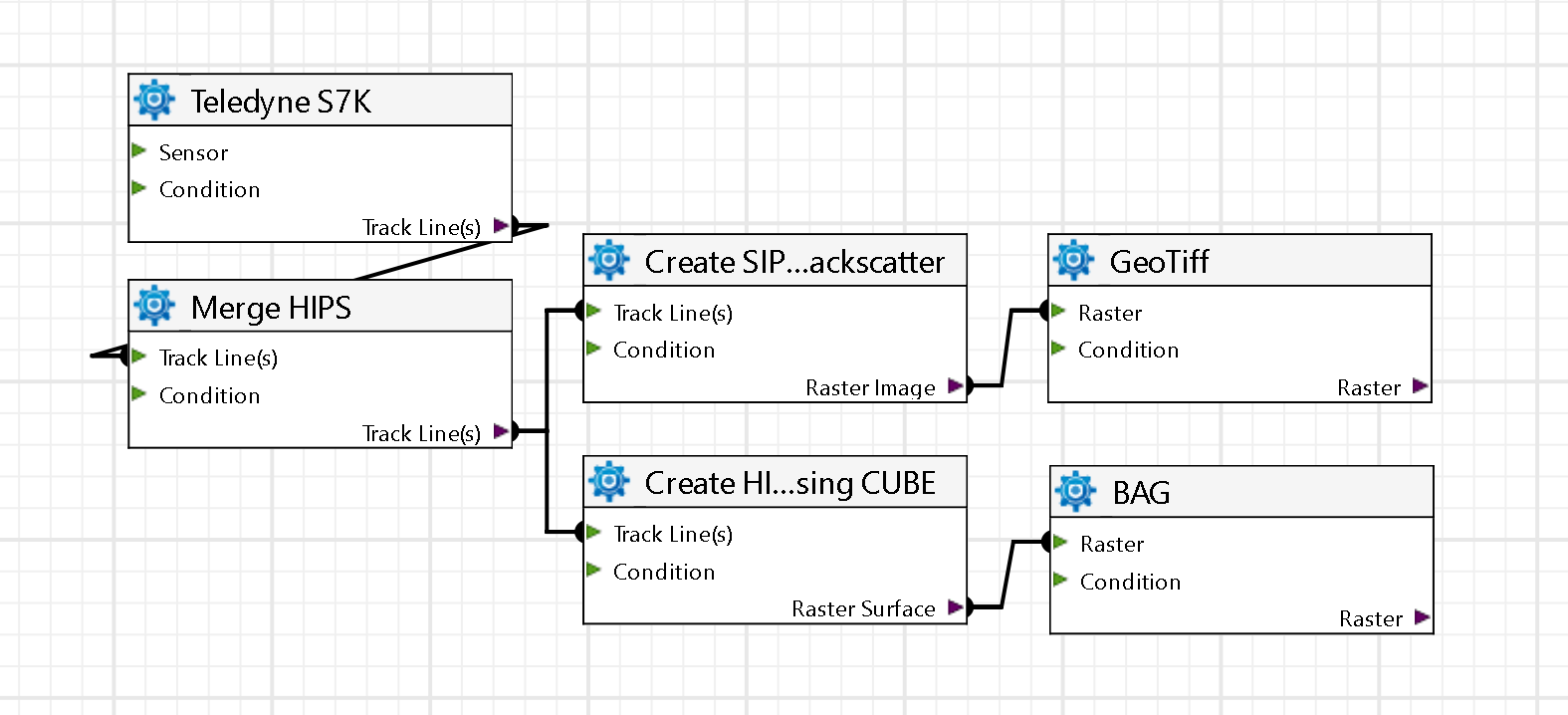Image resolution: width=1568 pixels, height=715 pixels.
Task: Click Merge HIPS purple Track Line(s) output arrow
Action: click(x=501, y=432)
